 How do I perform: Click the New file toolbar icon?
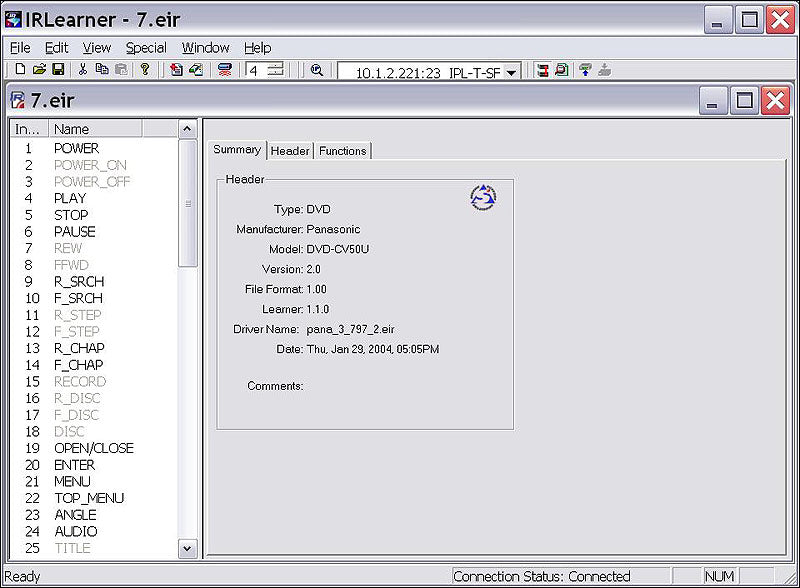pyautogui.click(x=20, y=69)
